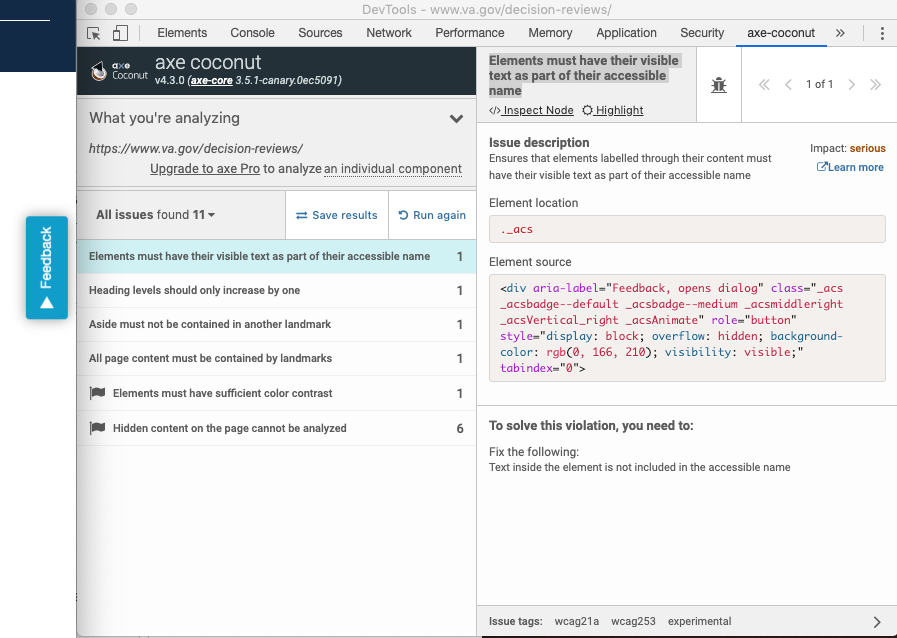This screenshot has width=897, height=638.
Task: Toggle the device toolbar icon
Action: click(120, 33)
